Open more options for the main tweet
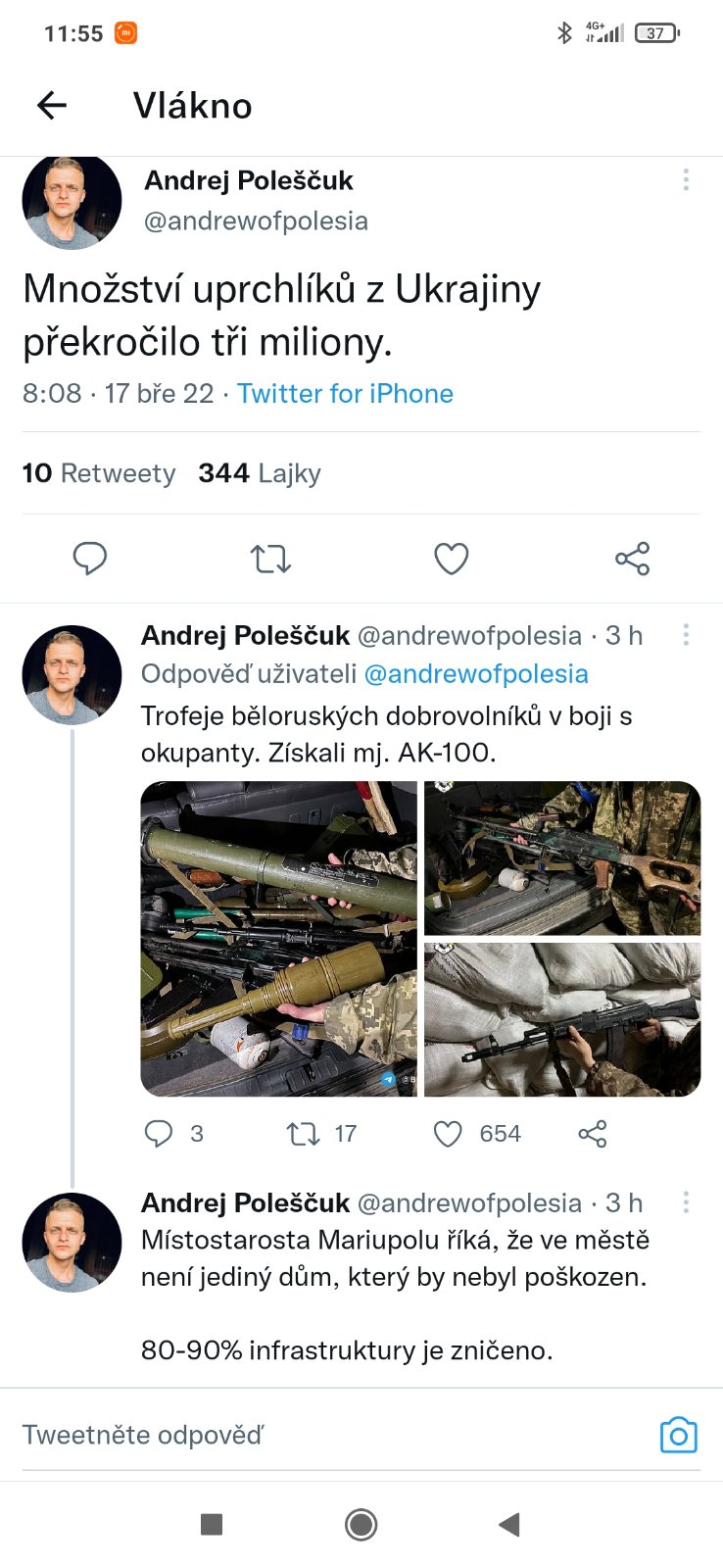Screen dimensions: 723x1568 686,179
